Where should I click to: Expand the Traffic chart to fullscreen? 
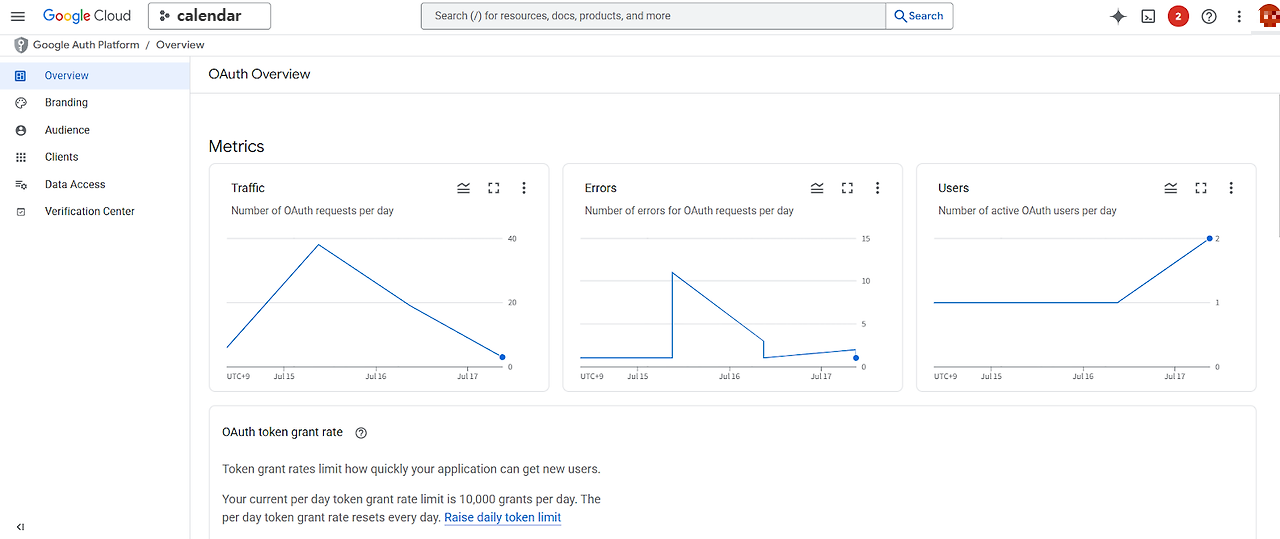click(x=493, y=188)
